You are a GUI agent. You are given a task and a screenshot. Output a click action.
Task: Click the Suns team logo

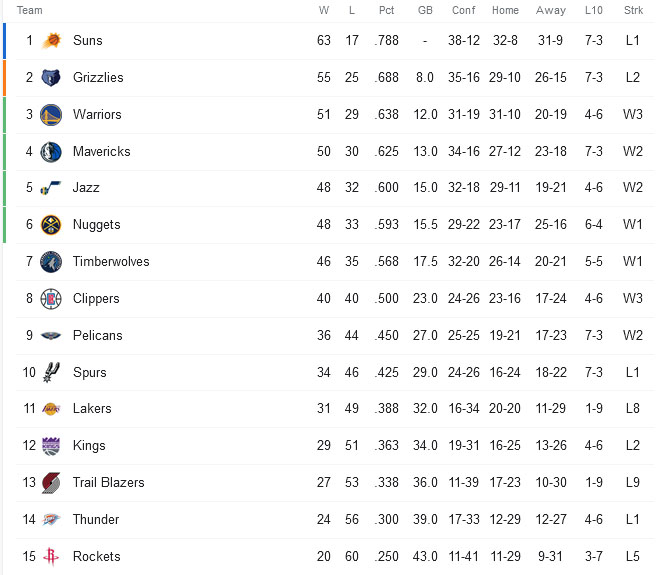(x=51, y=41)
